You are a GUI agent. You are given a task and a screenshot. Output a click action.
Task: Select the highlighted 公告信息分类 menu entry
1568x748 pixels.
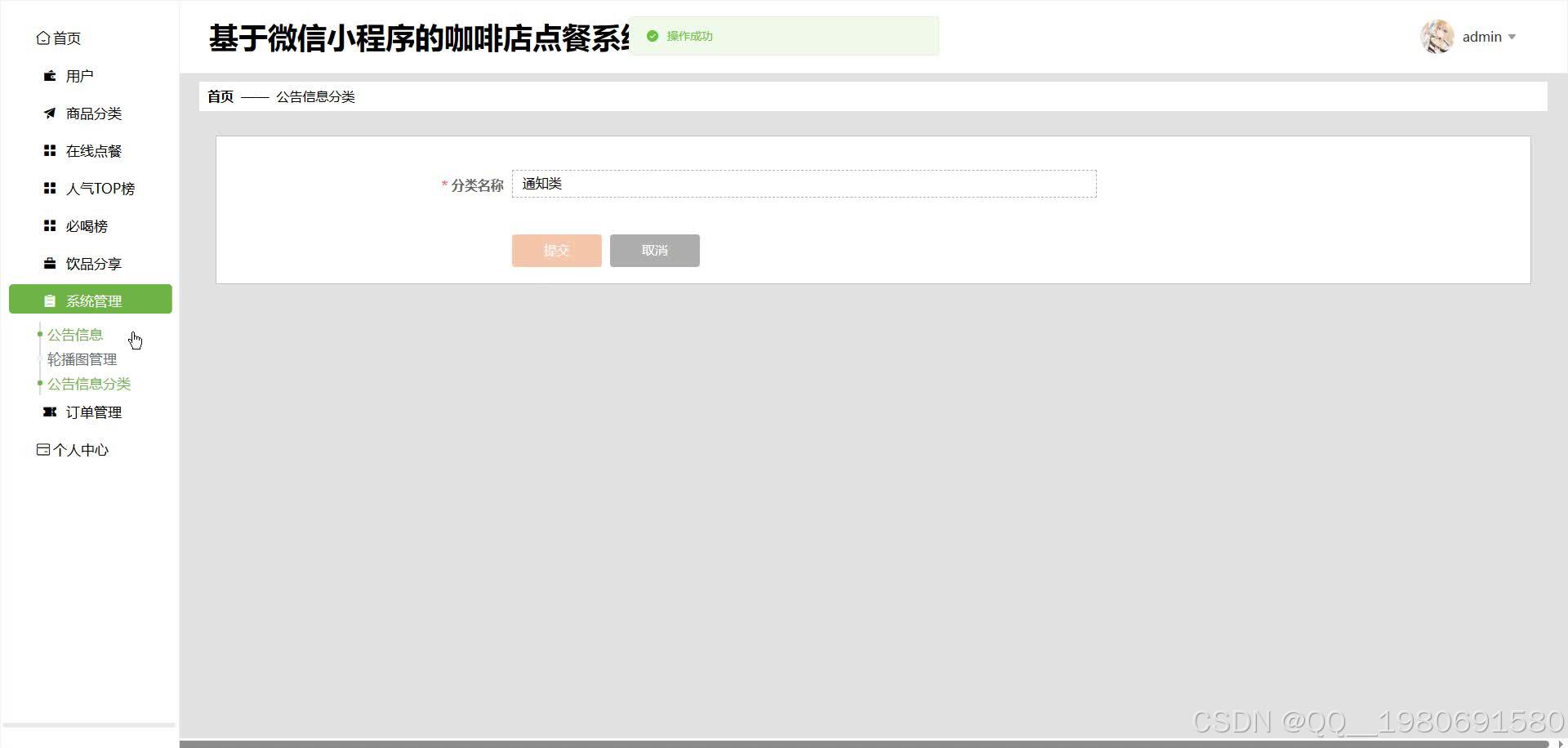click(87, 383)
